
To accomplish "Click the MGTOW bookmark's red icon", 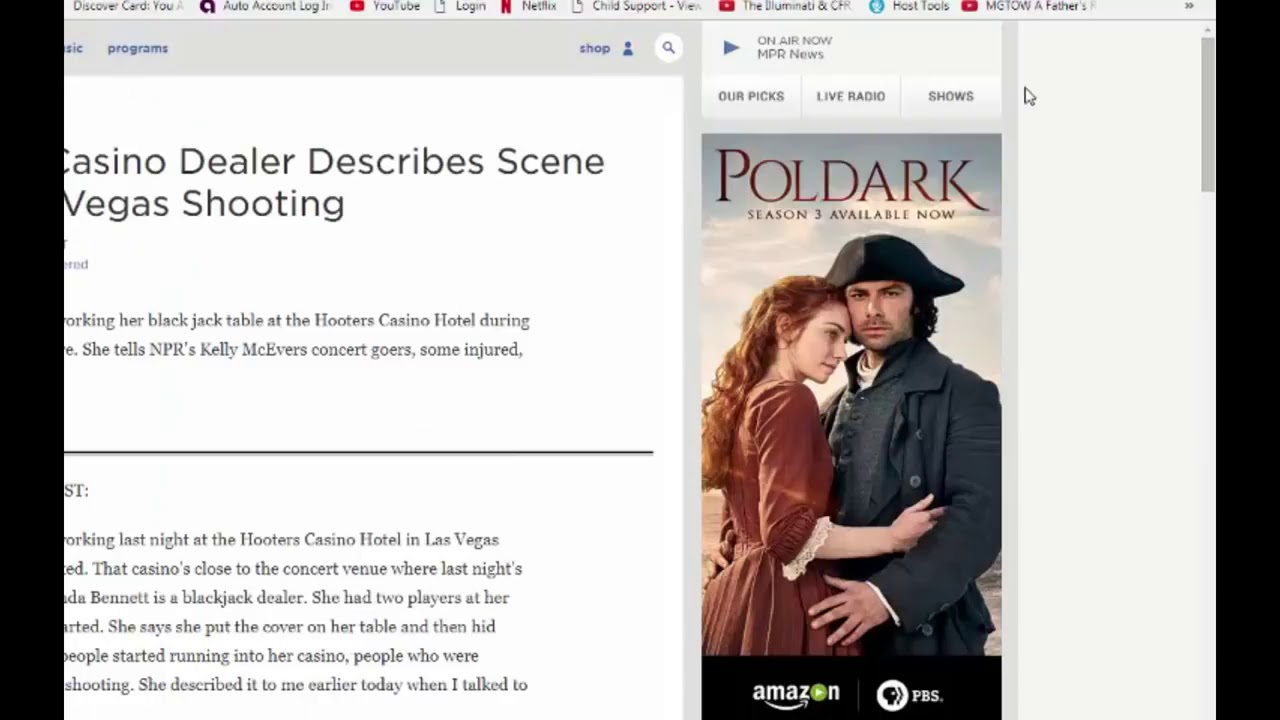I will 969,6.
